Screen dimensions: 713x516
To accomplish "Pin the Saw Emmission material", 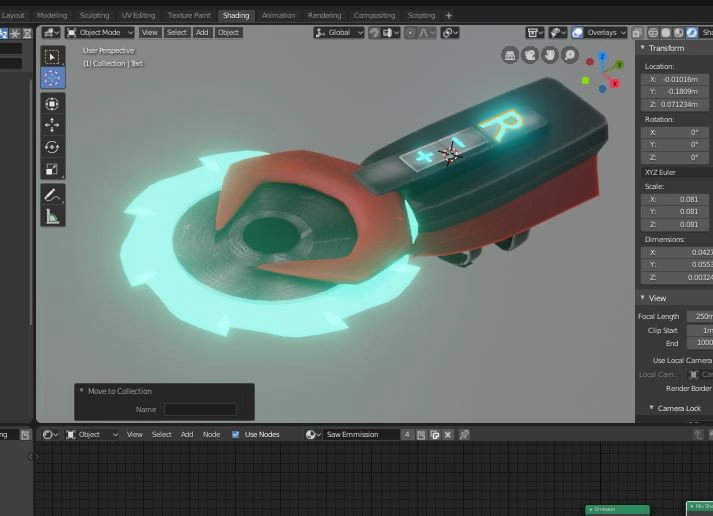I will tap(463, 435).
